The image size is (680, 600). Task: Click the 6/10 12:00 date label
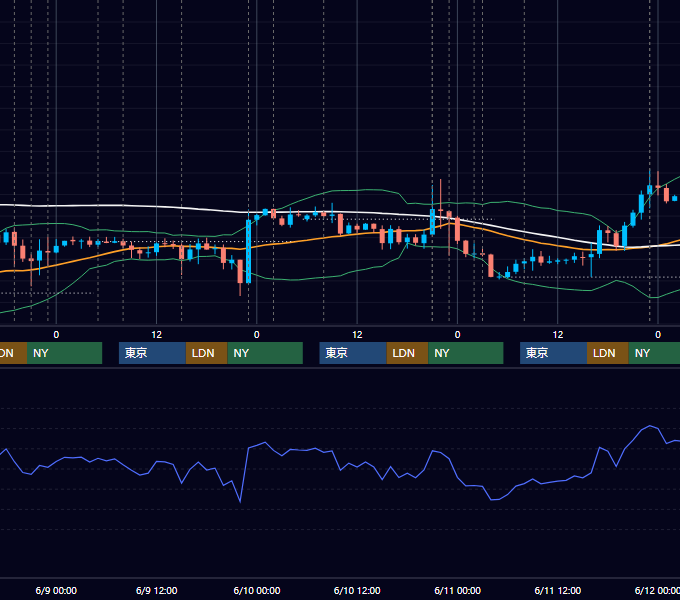357,590
